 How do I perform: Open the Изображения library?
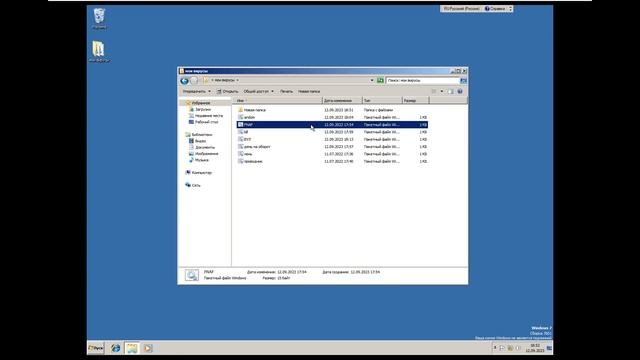206,154
